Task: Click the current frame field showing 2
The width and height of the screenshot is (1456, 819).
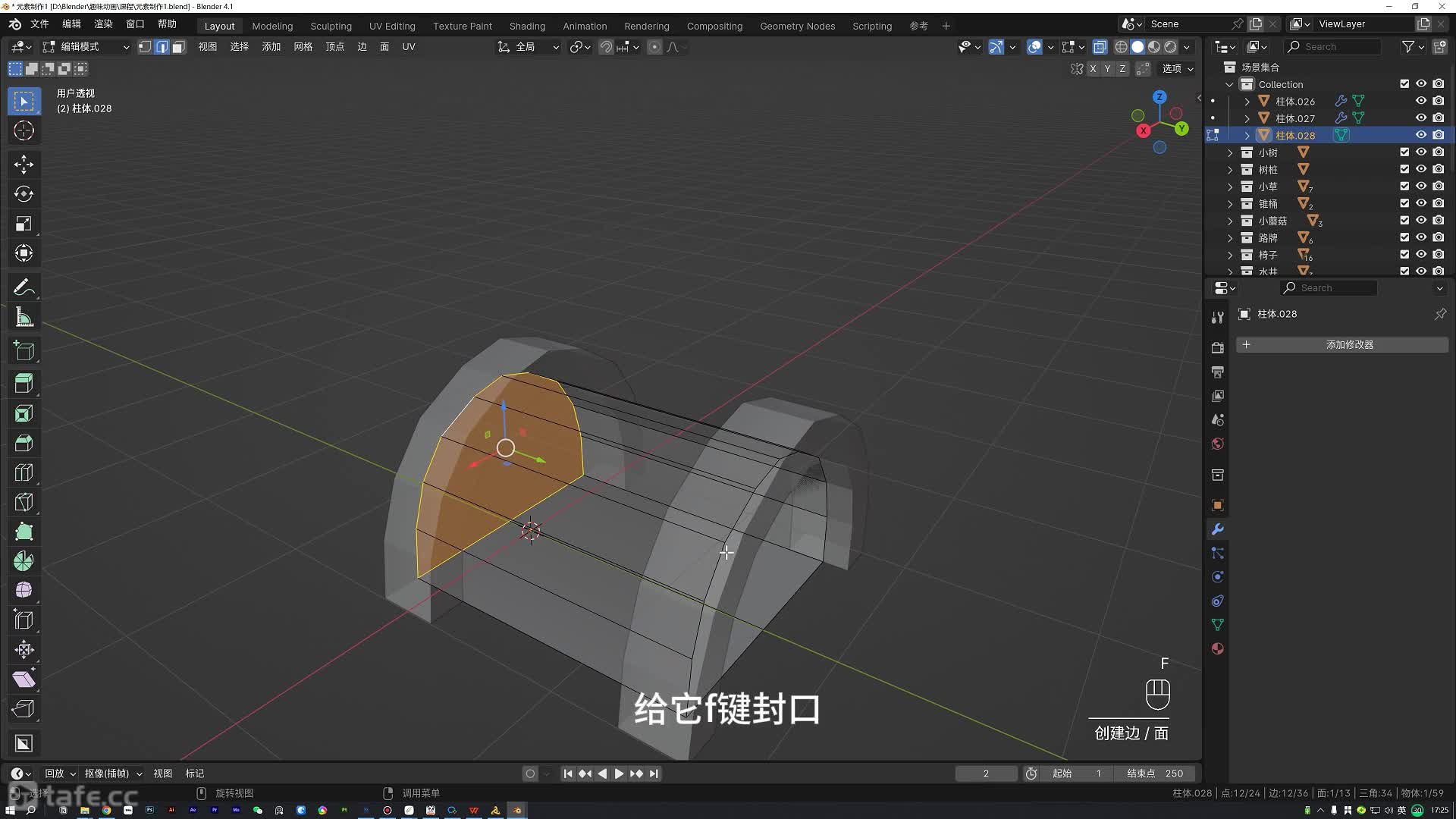Action: tap(986, 773)
